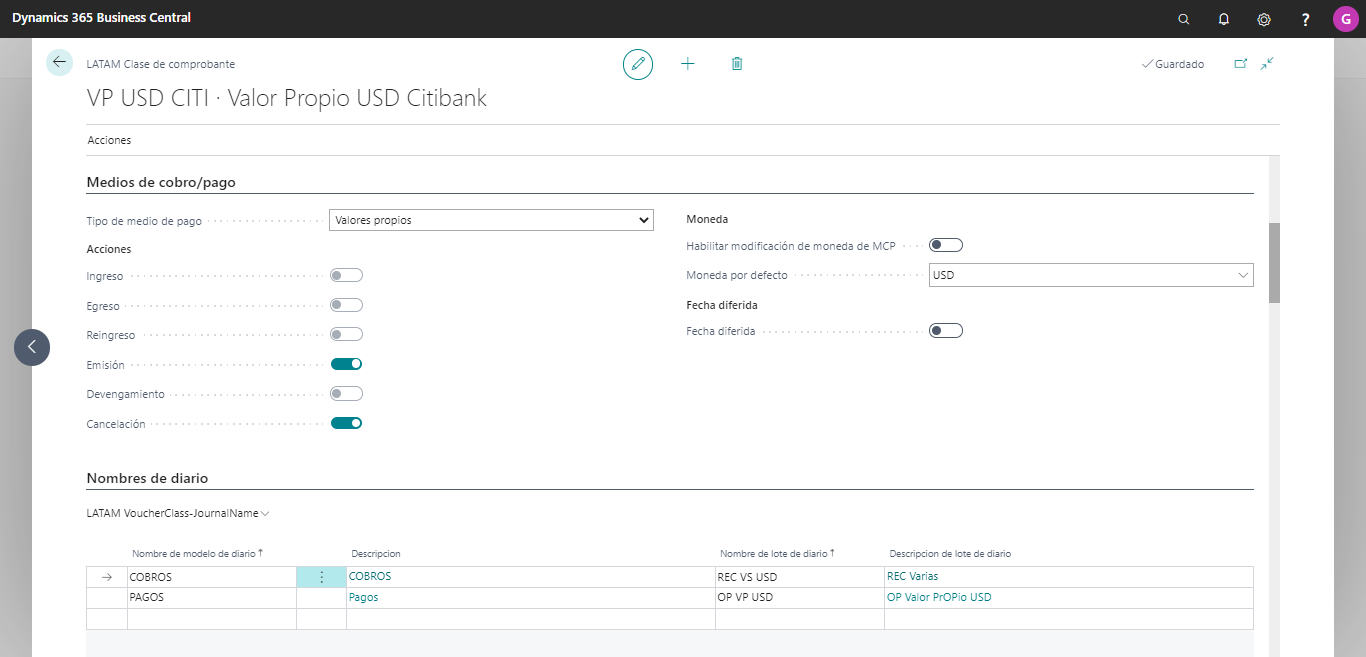This screenshot has width=1366, height=657.
Task: Open user account avatar G
Action: click(1345, 19)
